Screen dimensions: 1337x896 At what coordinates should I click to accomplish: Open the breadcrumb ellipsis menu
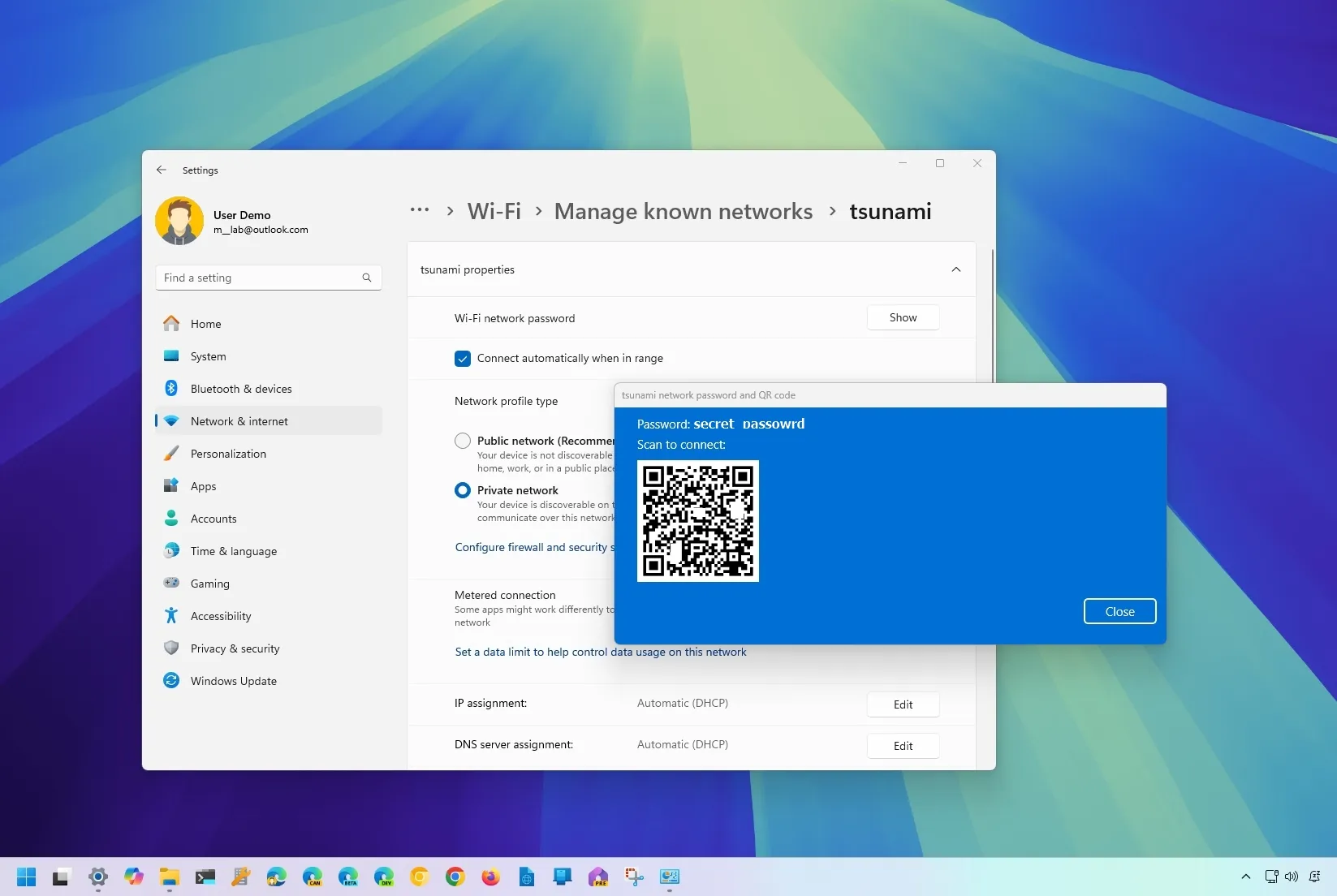point(419,210)
